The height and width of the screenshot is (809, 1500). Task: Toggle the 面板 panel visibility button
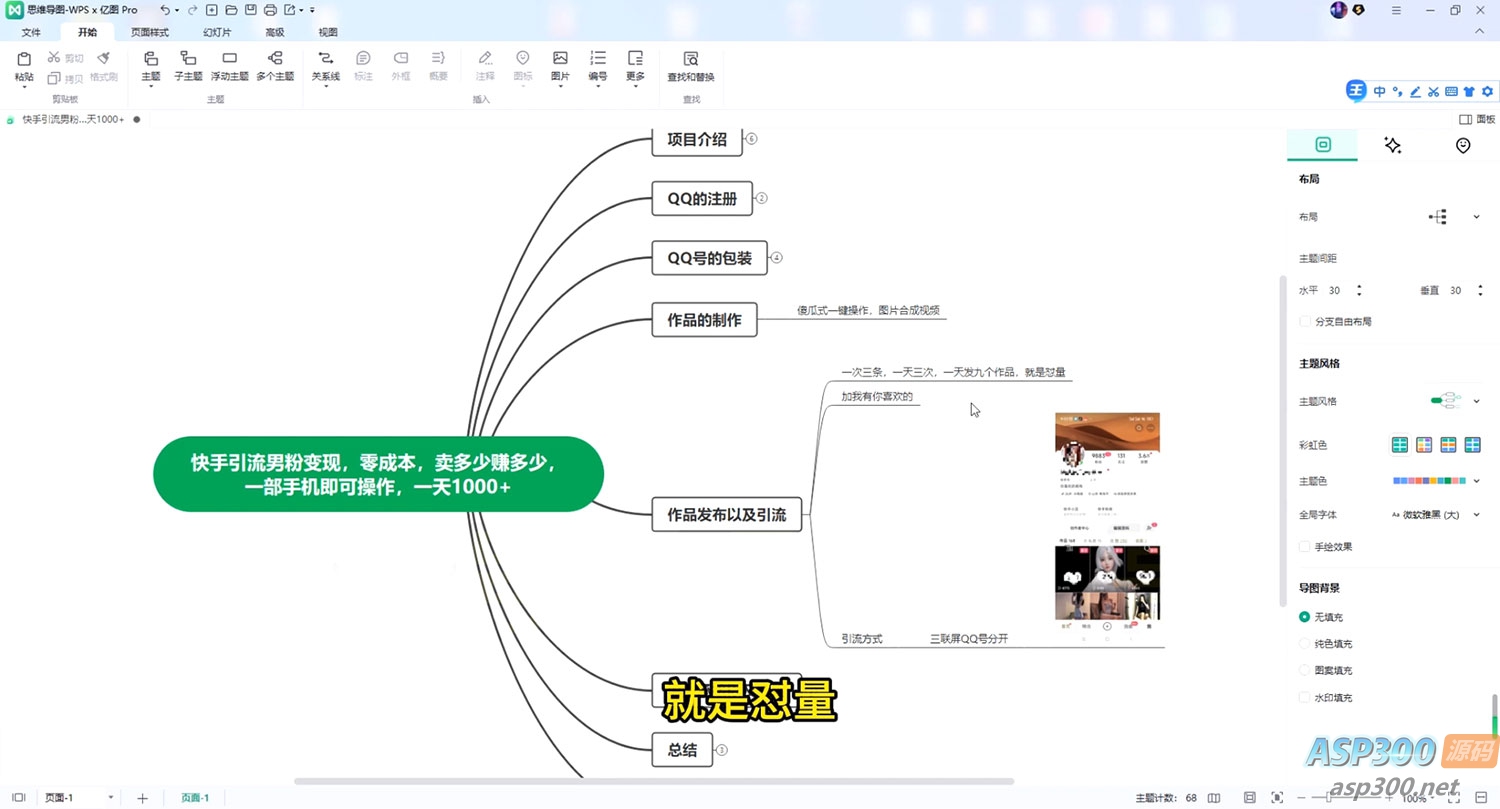click(1477, 119)
